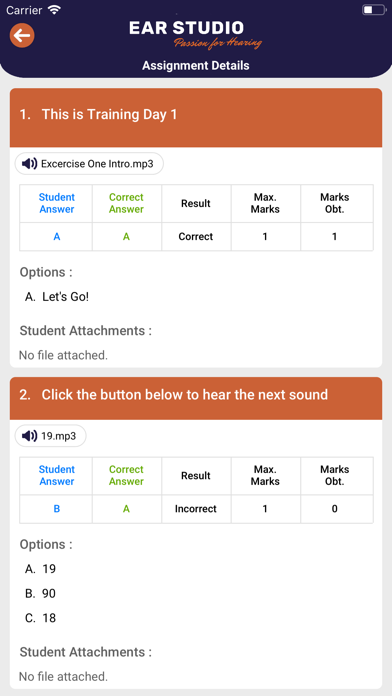This screenshot has height=696, width=392.
Task: Tap the Assignment Details title
Action: [196, 65]
